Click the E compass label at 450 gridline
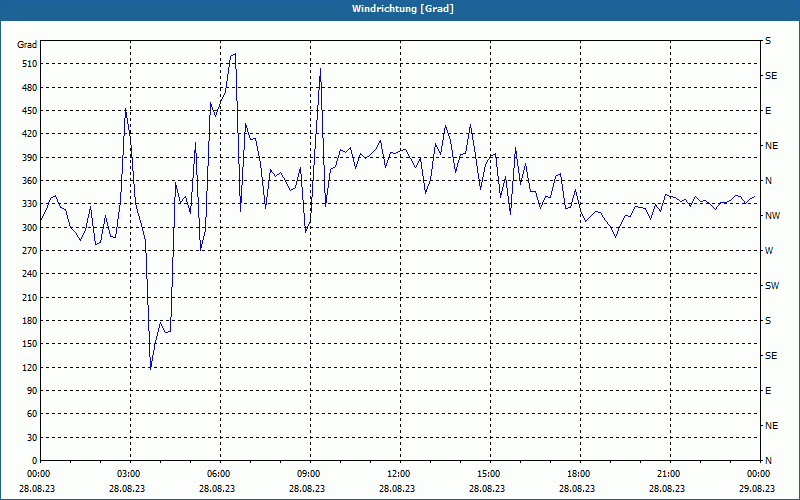Screen dimensions: 800x500 click(x=768, y=111)
